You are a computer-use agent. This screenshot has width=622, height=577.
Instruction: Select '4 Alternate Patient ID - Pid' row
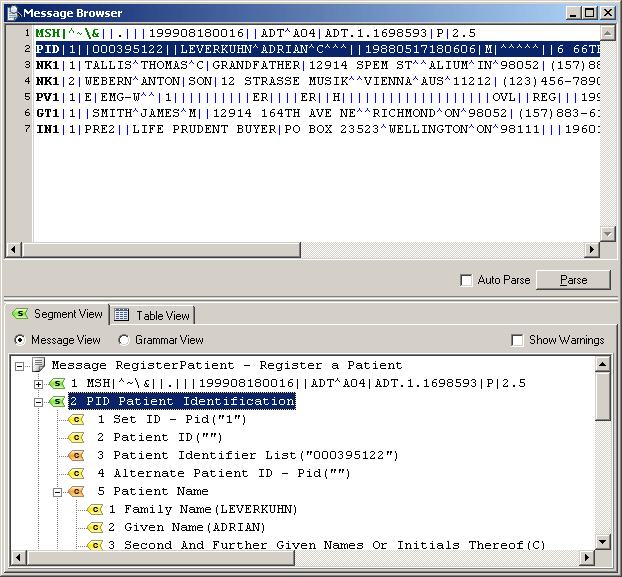click(224, 473)
